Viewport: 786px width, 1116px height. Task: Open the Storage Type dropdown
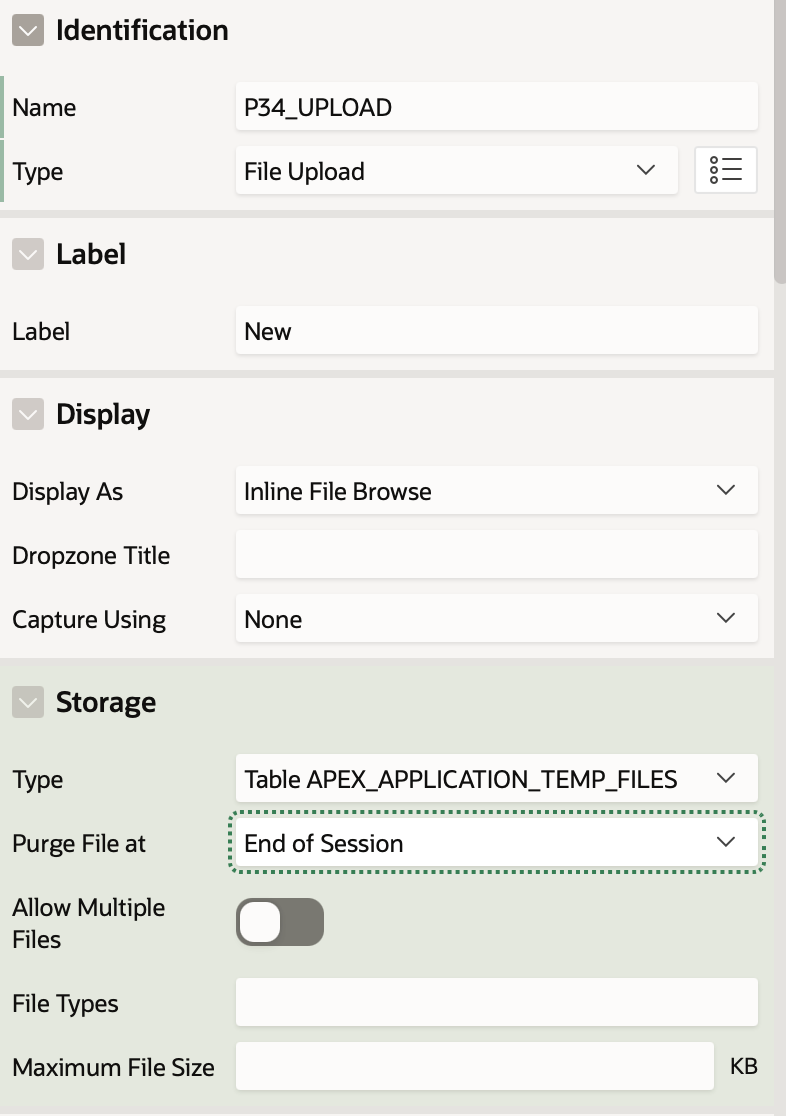point(497,778)
